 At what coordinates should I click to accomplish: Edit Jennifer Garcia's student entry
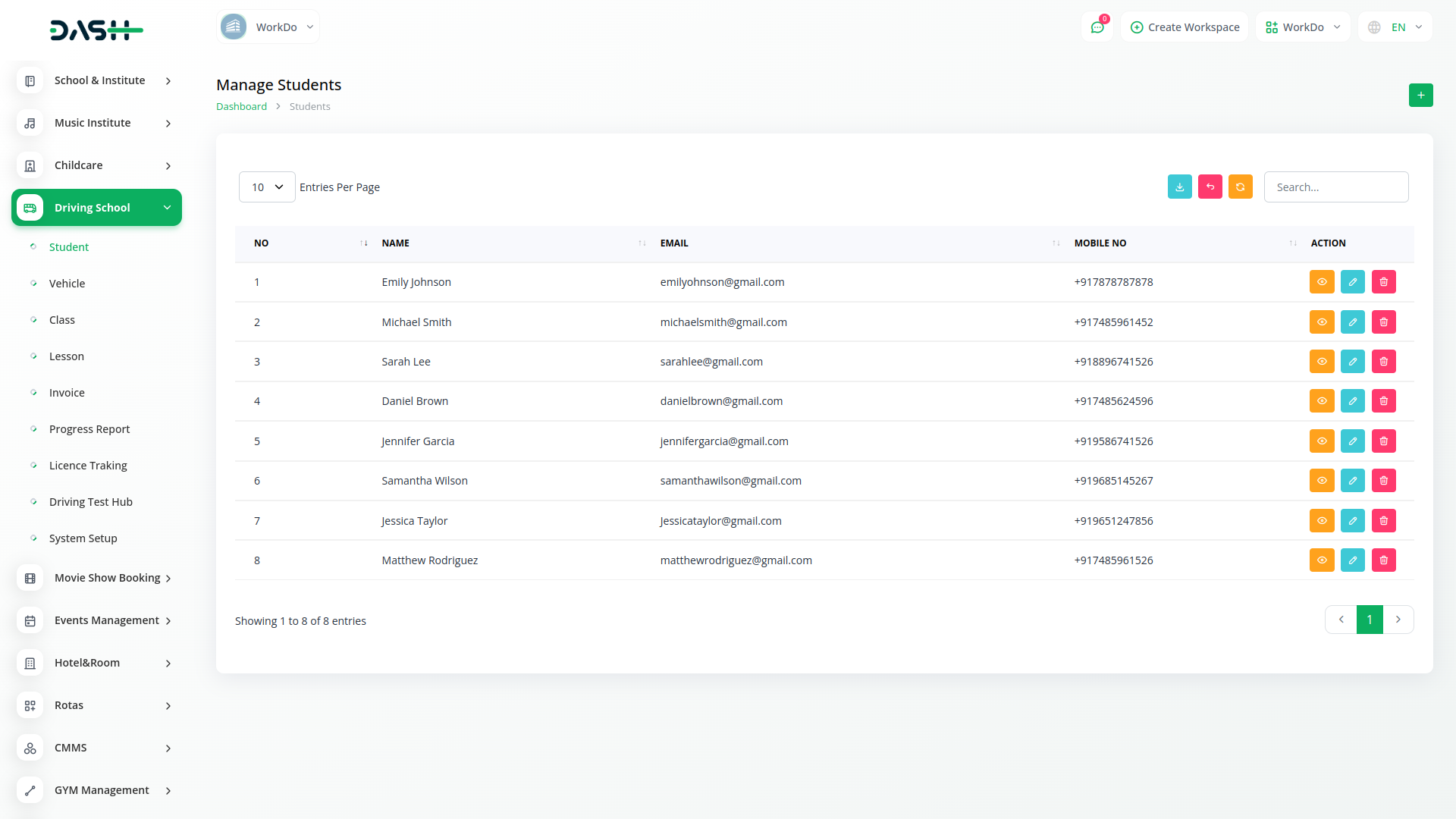click(x=1352, y=441)
